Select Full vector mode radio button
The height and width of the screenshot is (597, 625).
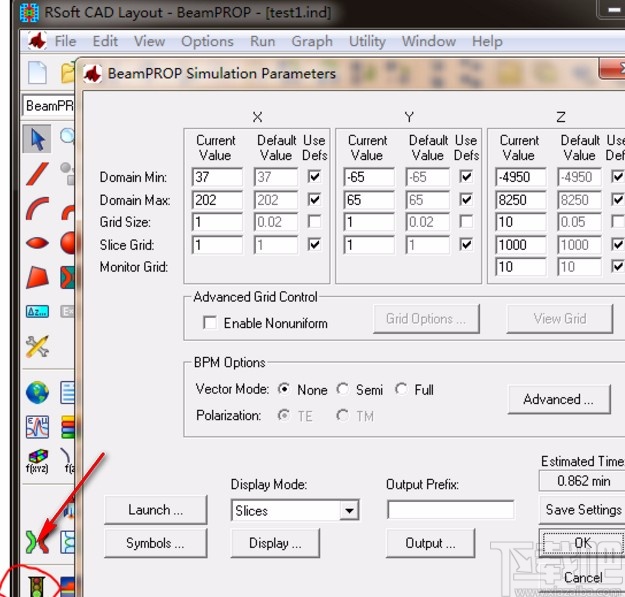(401, 389)
